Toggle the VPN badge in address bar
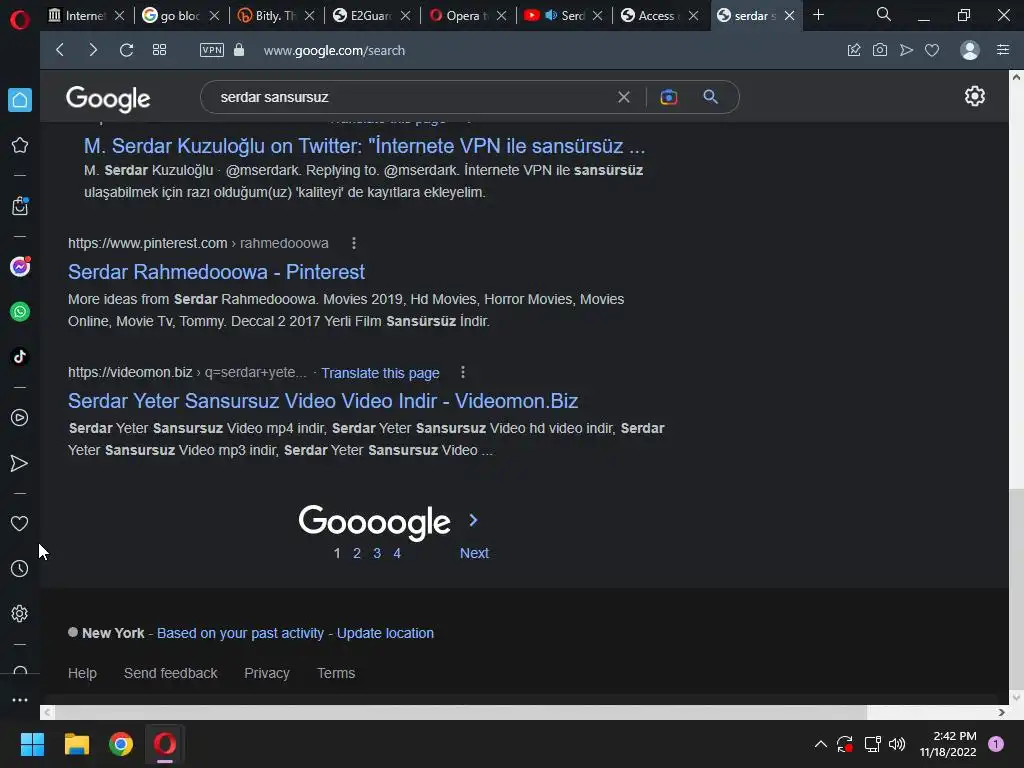 click(212, 50)
